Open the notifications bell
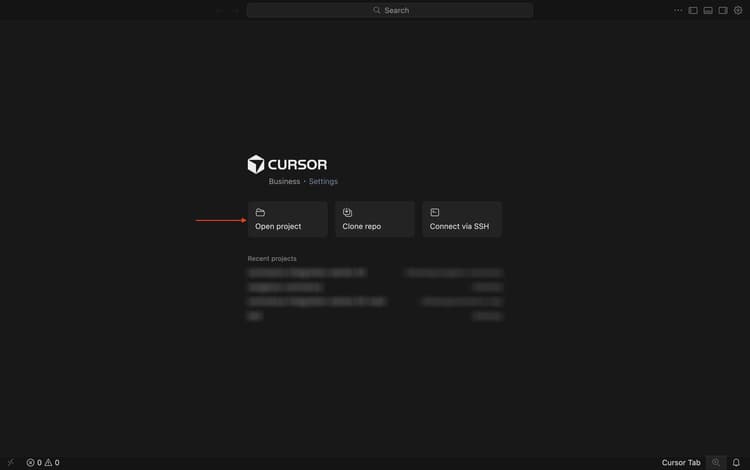750x470 pixels. (736, 462)
